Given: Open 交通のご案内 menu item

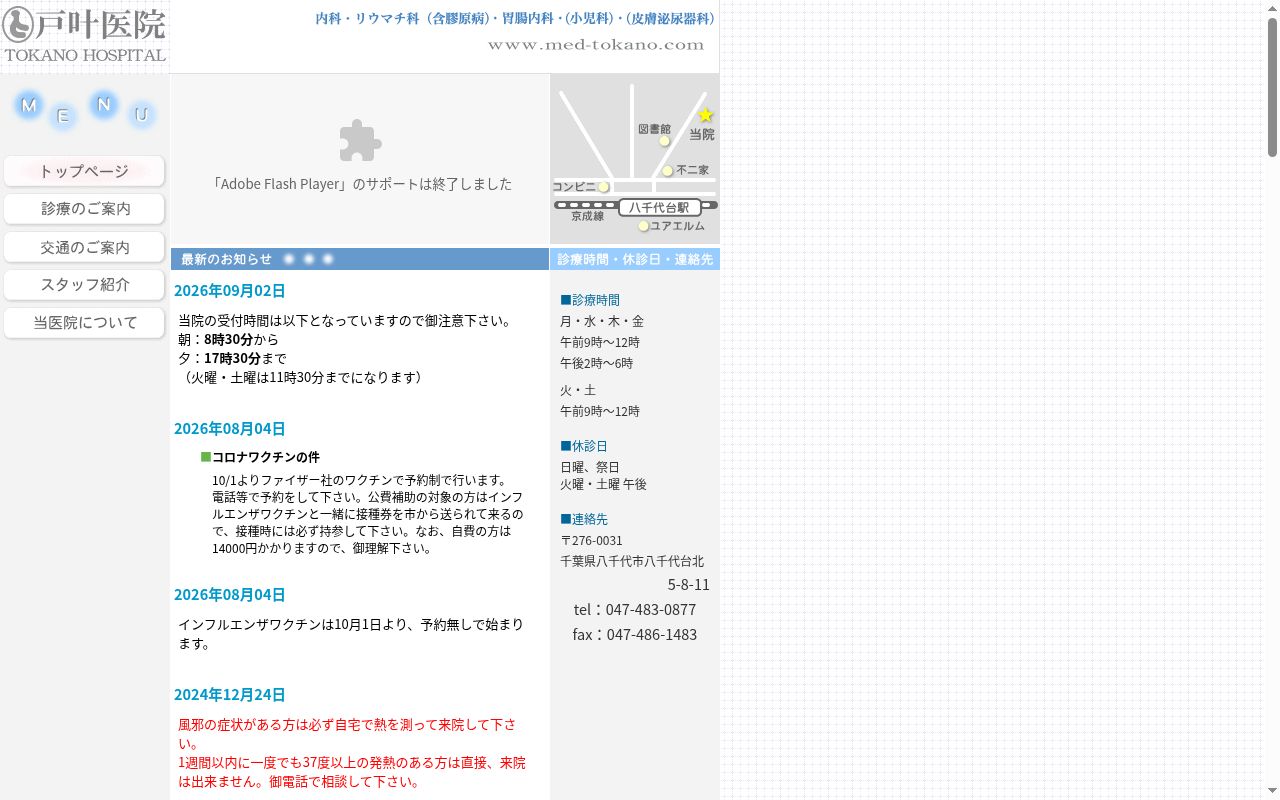Looking at the screenshot, I should 84,247.
